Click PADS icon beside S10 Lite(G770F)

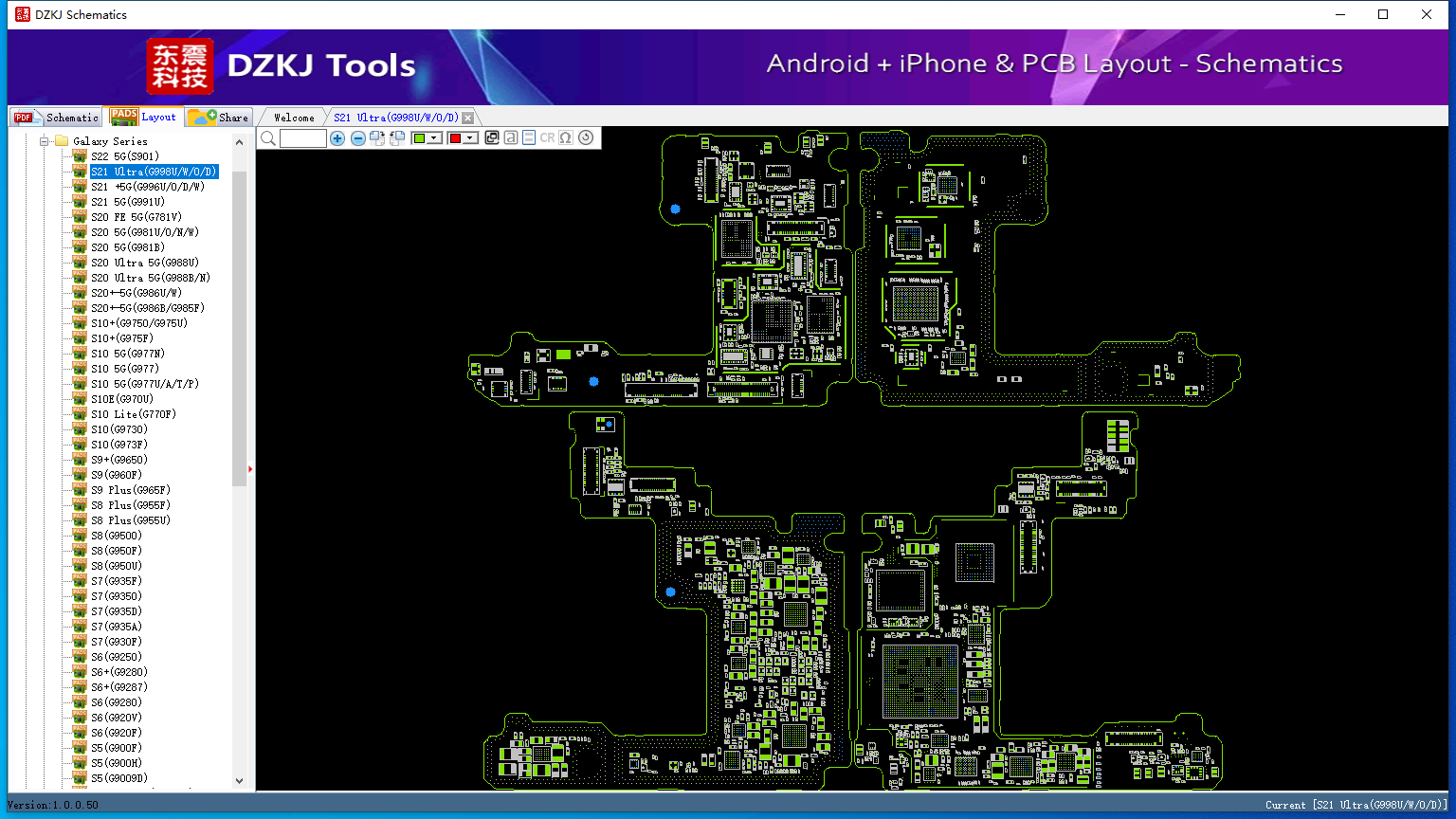tap(80, 414)
